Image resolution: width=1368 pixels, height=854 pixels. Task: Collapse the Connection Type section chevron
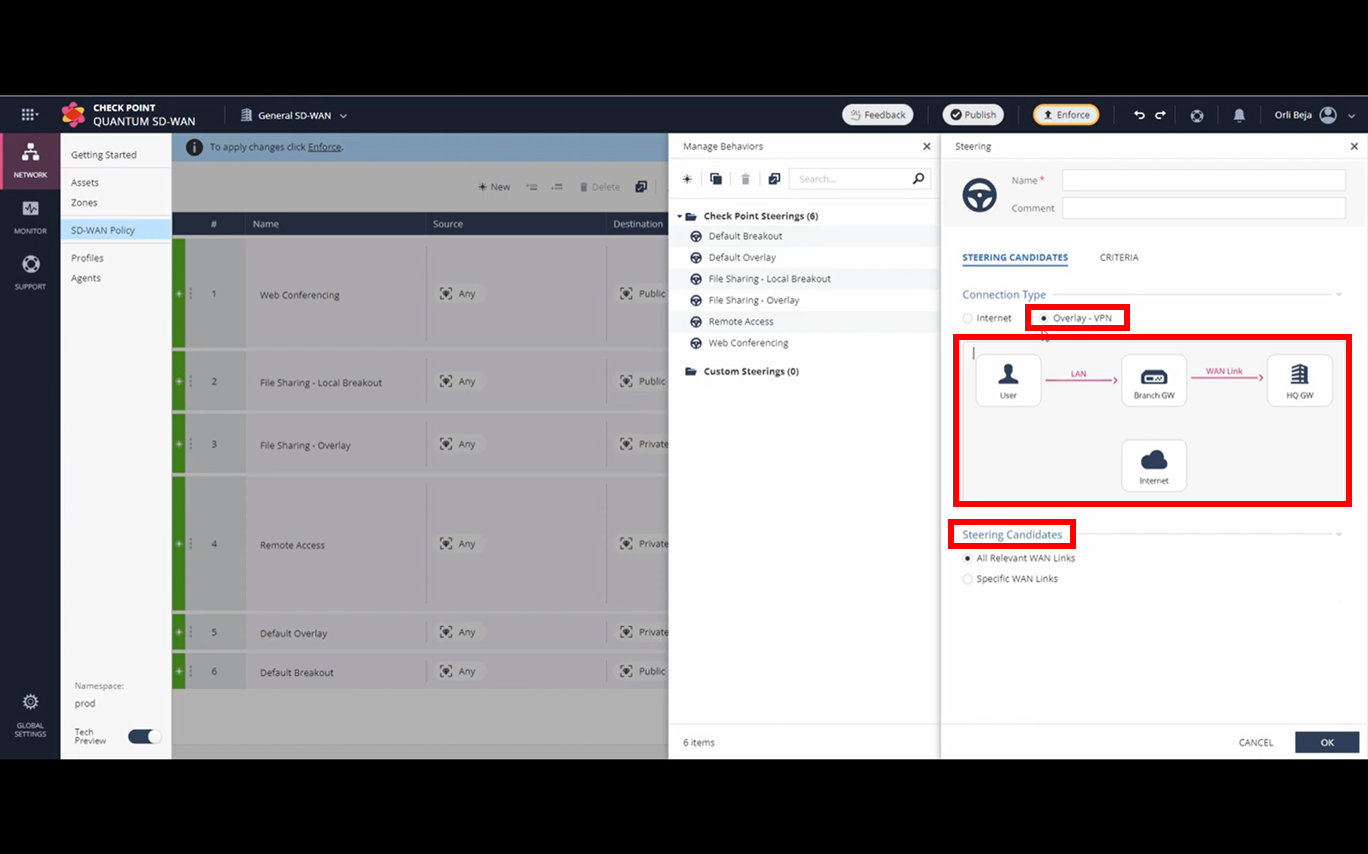pyautogui.click(x=1339, y=295)
